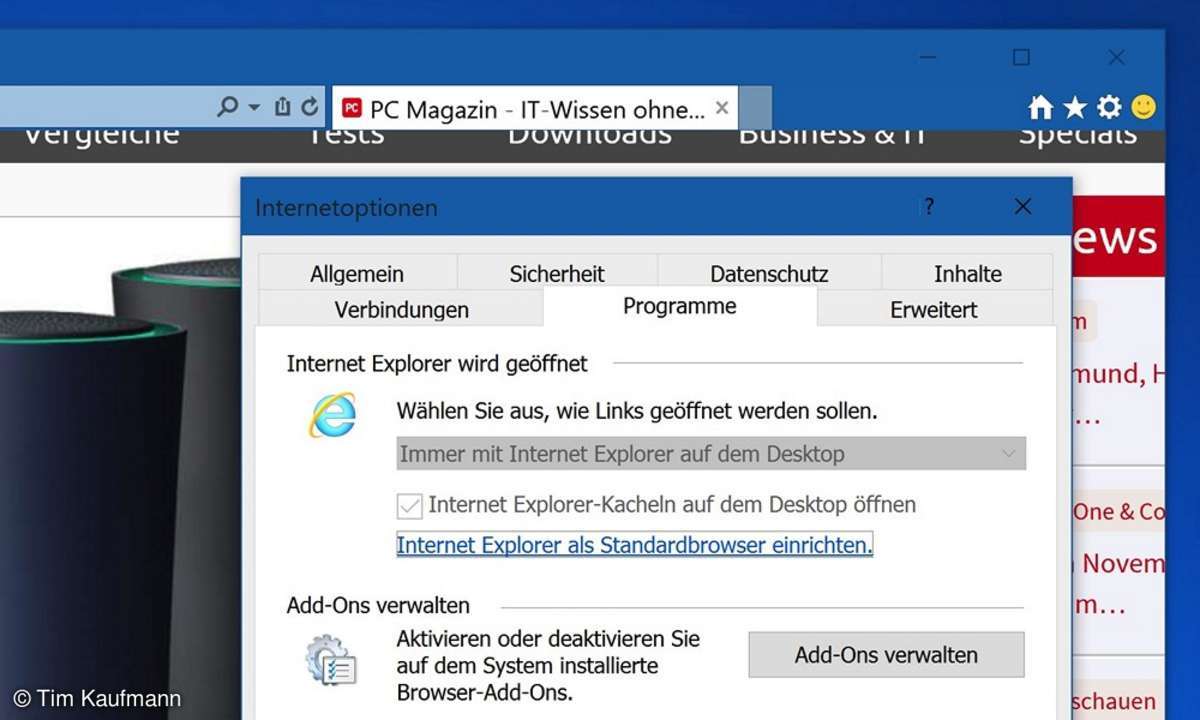Switch to the Sicherheit tab
The width and height of the screenshot is (1200, 720).
[557, 273]
